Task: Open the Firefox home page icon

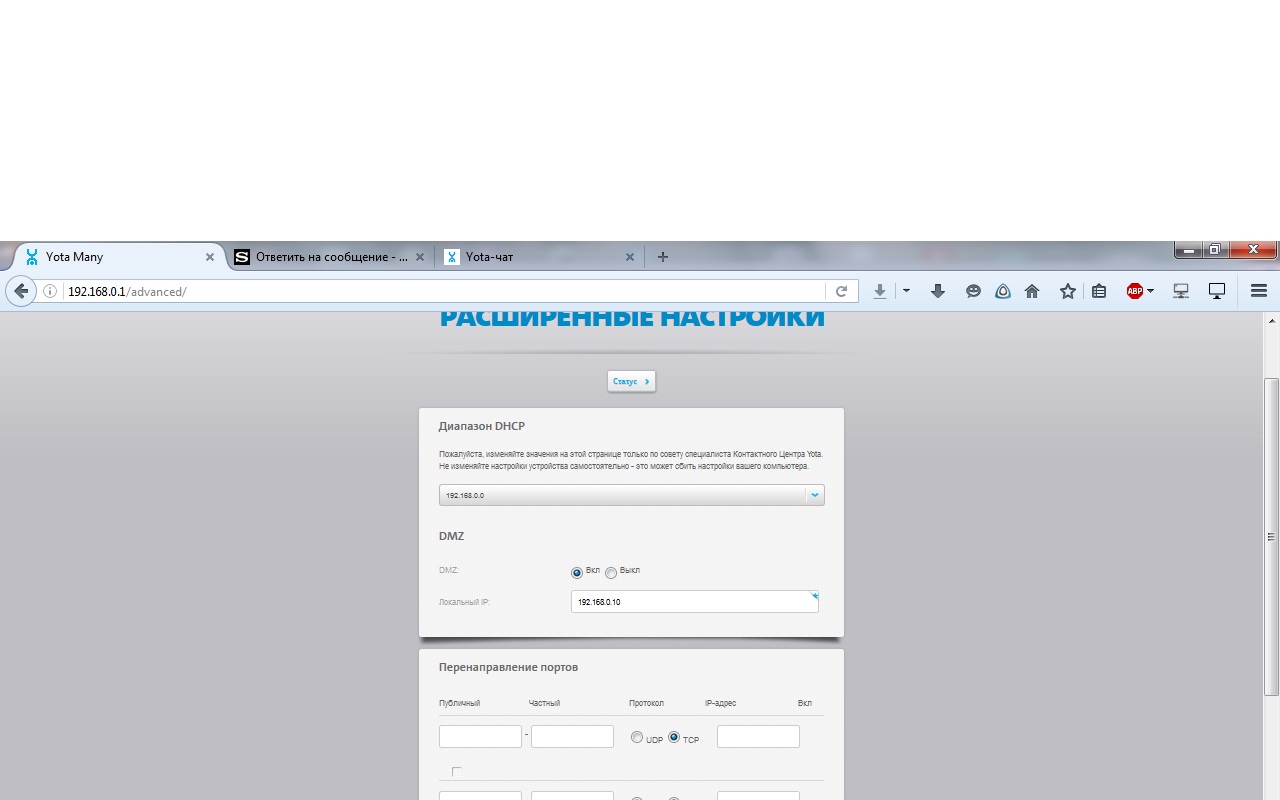Action: 1032,291
